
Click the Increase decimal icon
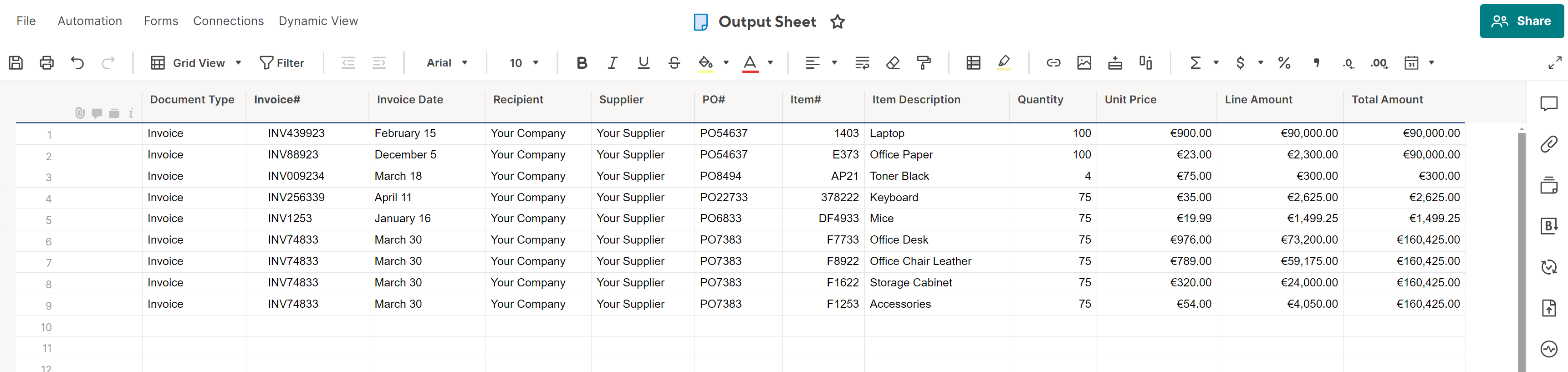point(1379,63)
